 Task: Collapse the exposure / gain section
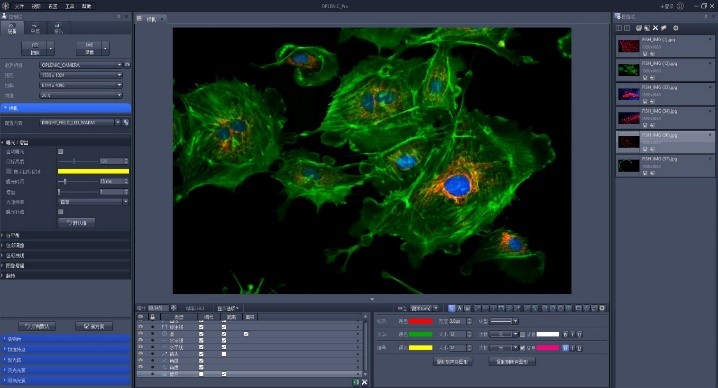65,142
